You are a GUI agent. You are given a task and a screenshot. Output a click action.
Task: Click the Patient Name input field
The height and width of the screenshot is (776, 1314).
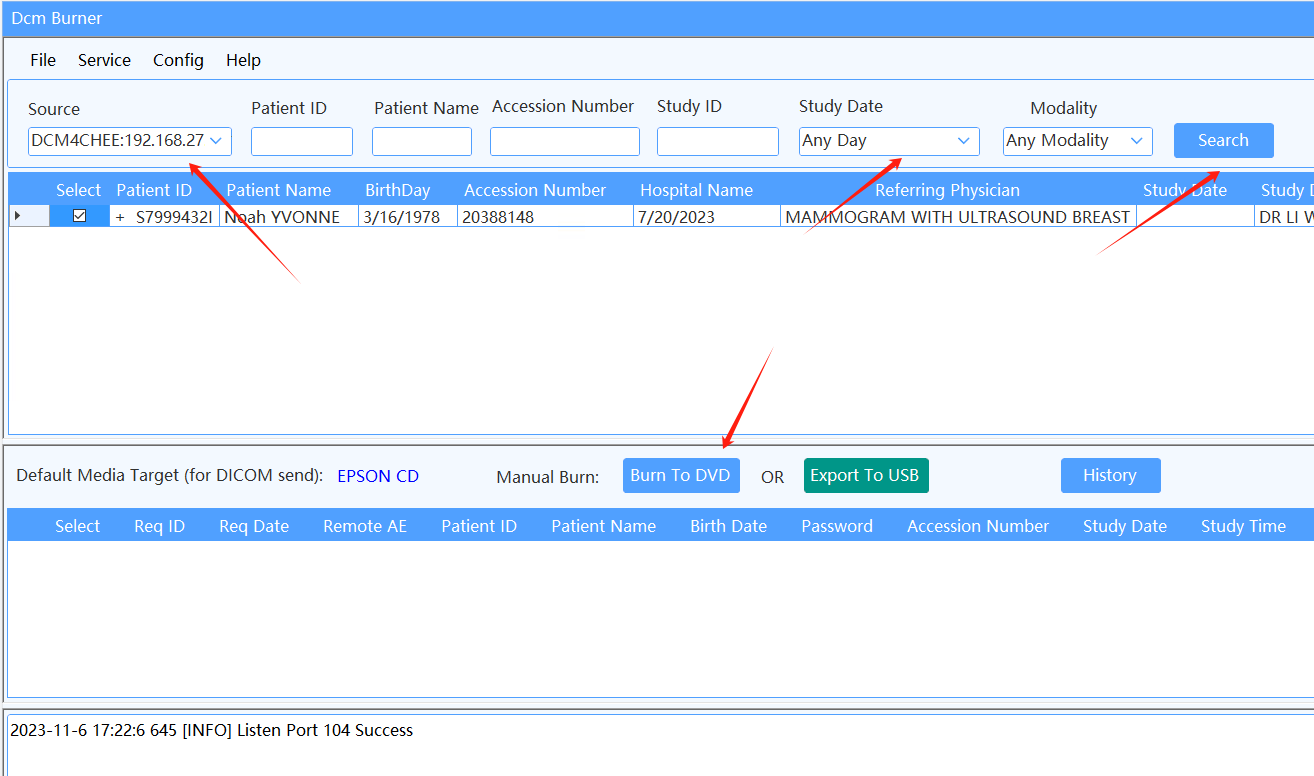421,141
